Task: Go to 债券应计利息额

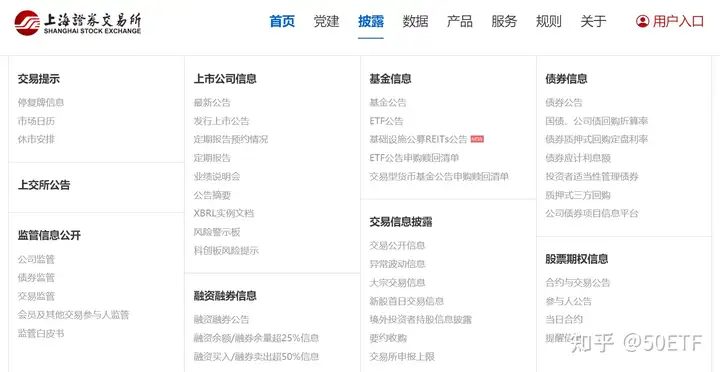Action: 578,158
